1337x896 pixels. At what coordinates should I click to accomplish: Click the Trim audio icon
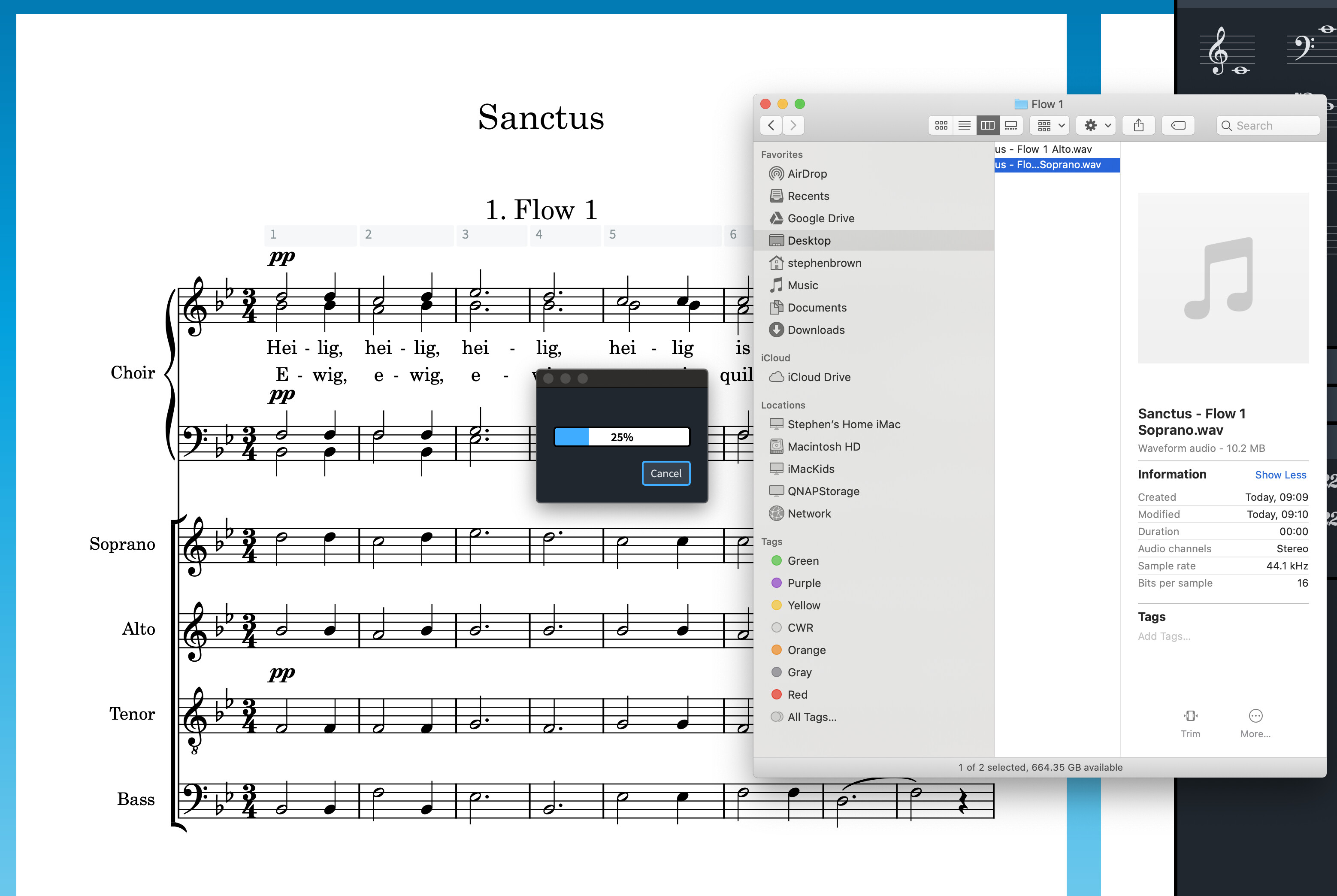click(x=1190, y=716)
